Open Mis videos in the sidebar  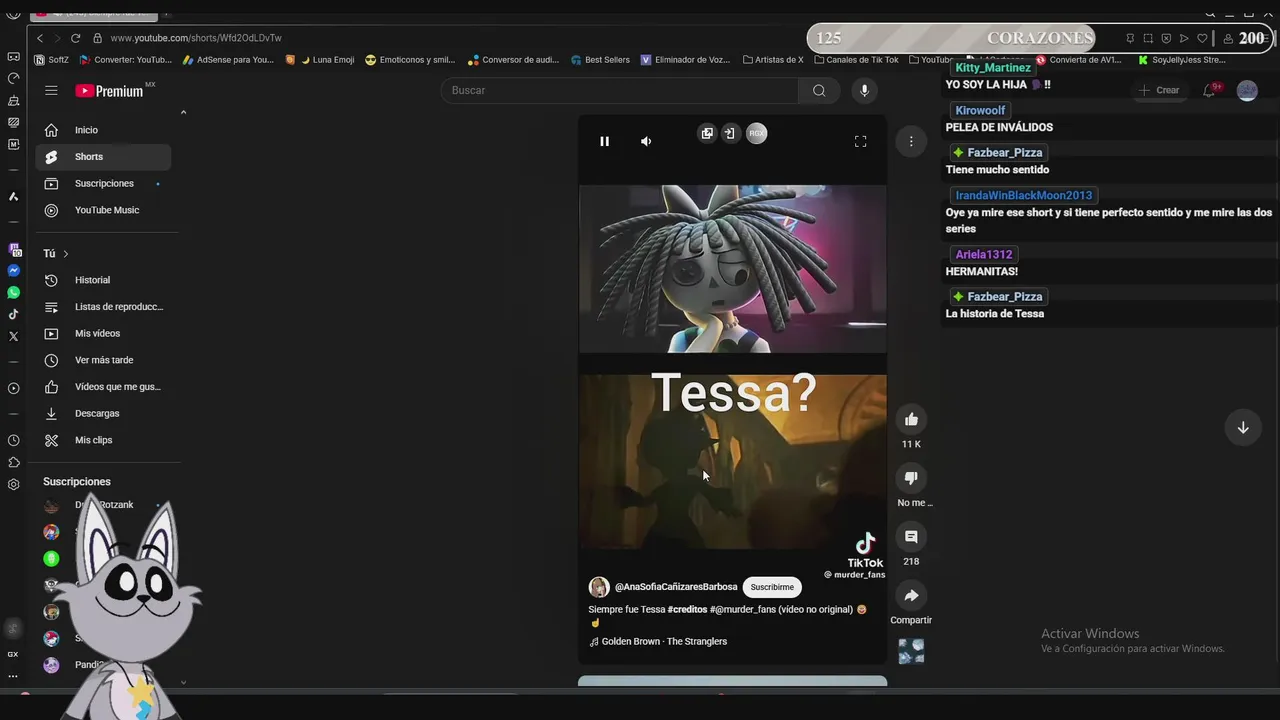tap(103, 333)
